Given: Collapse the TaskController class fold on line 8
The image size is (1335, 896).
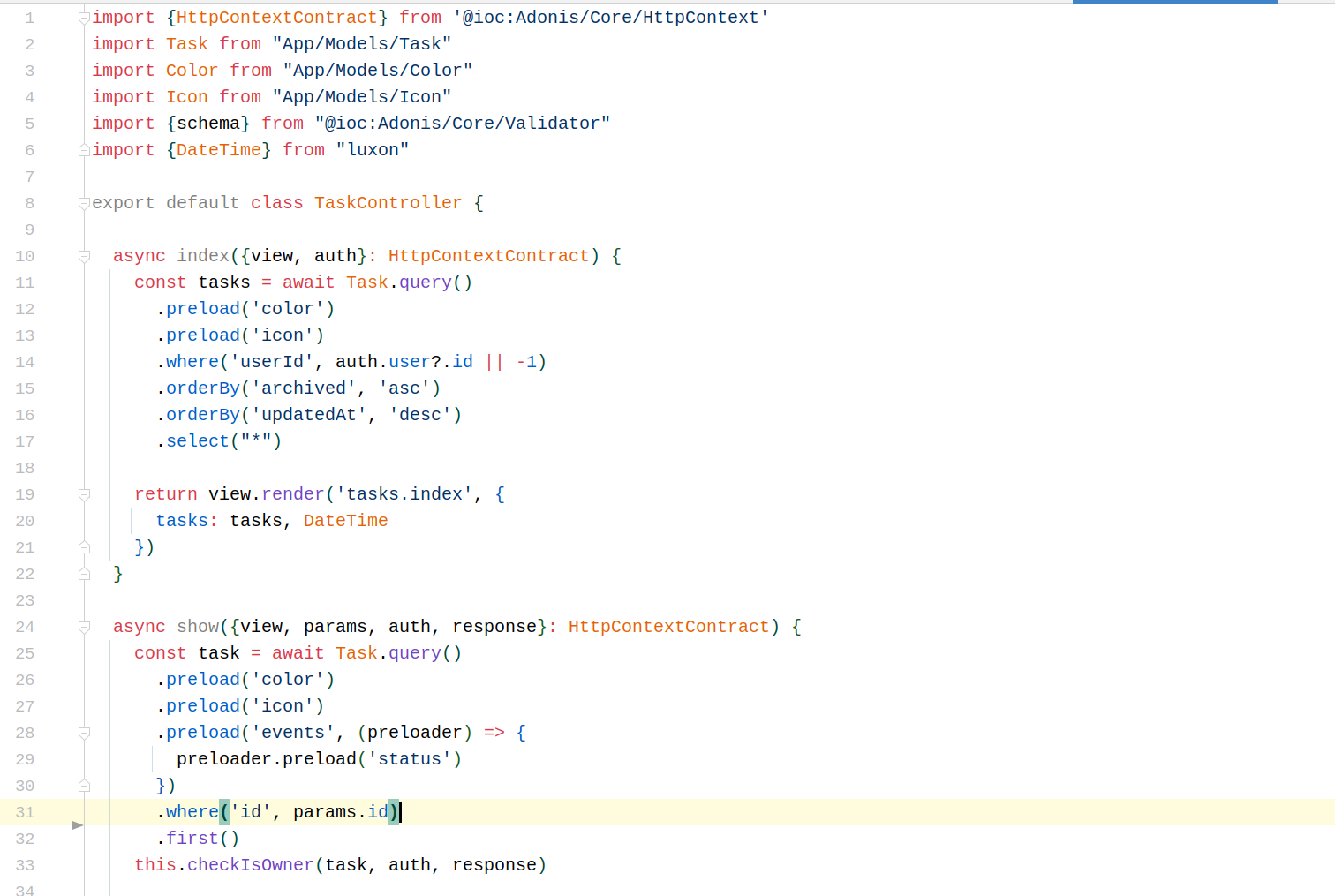Looking at the screenshot, I should pyautogui.click(x=84, y=203).
